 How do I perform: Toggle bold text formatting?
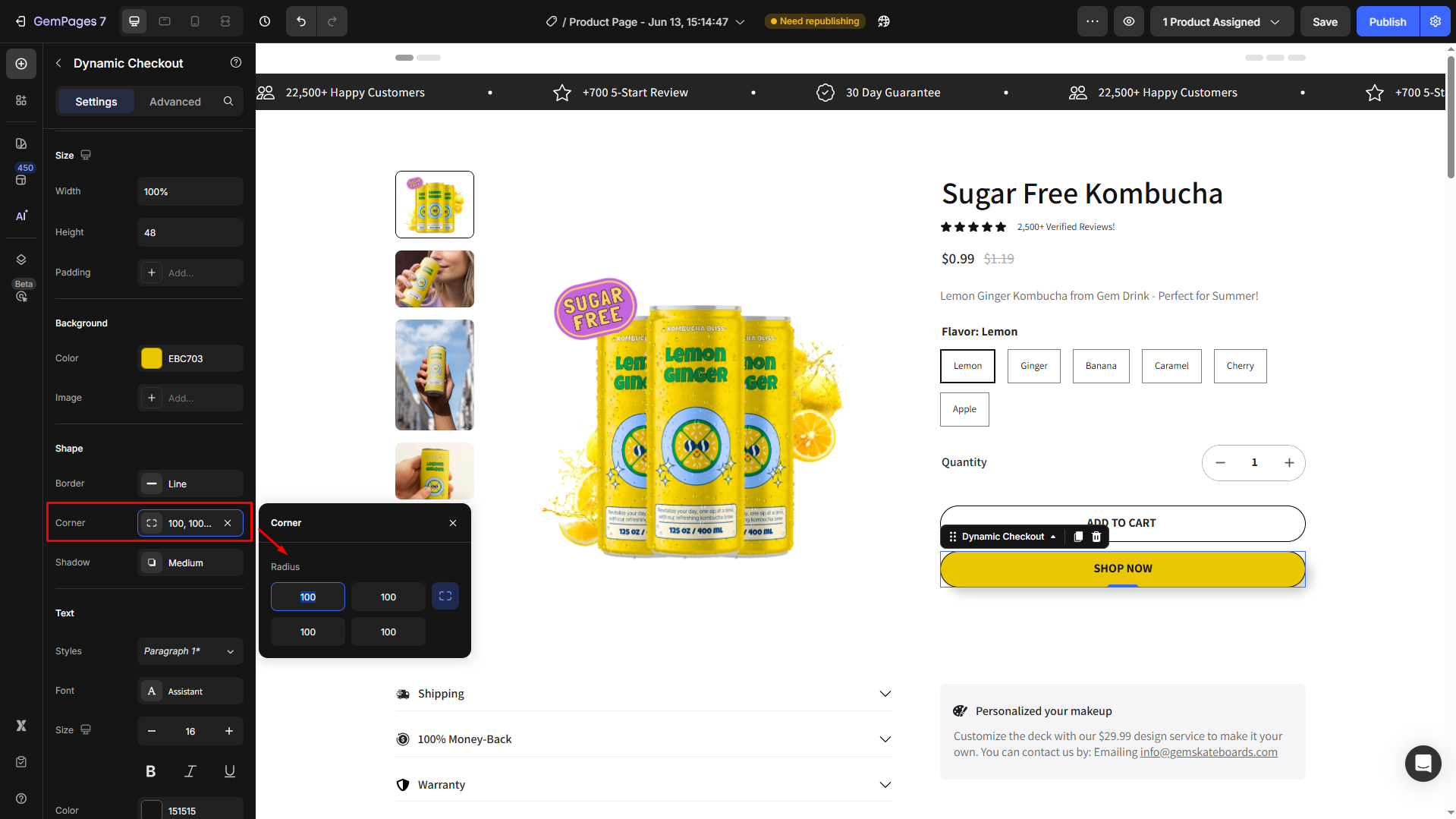(x=150, y=771)
